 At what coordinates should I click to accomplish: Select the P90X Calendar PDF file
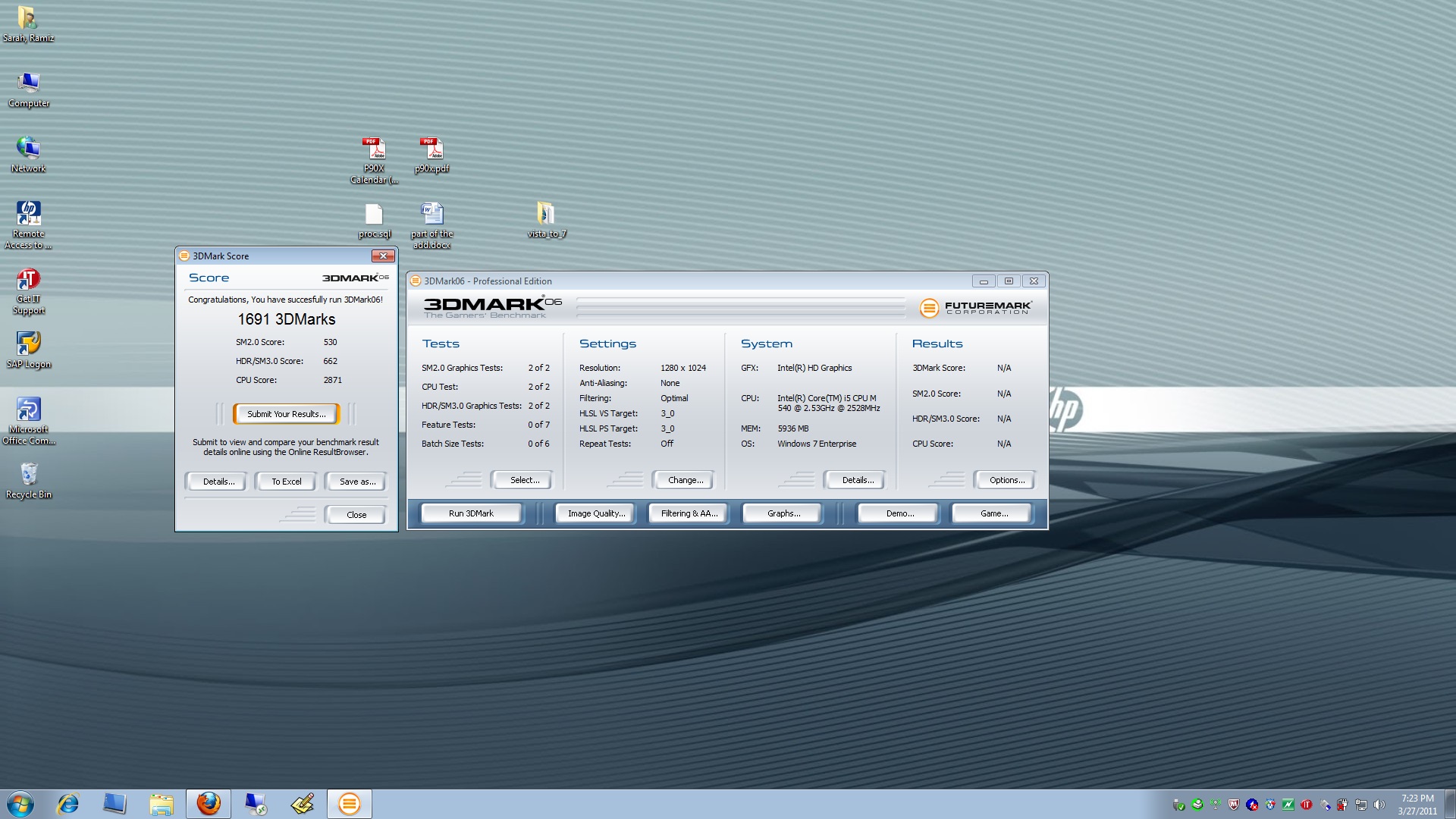374,159
